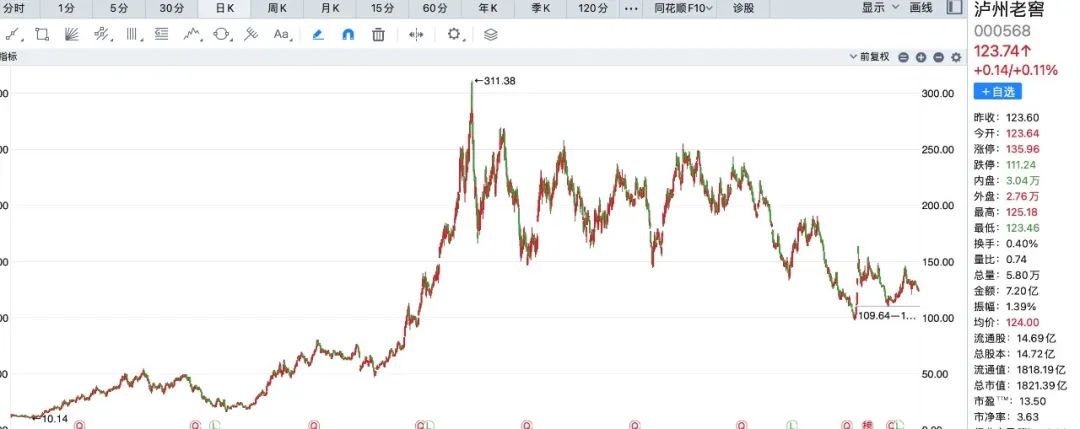Switch to the 15分 period tab

(382, 8)
